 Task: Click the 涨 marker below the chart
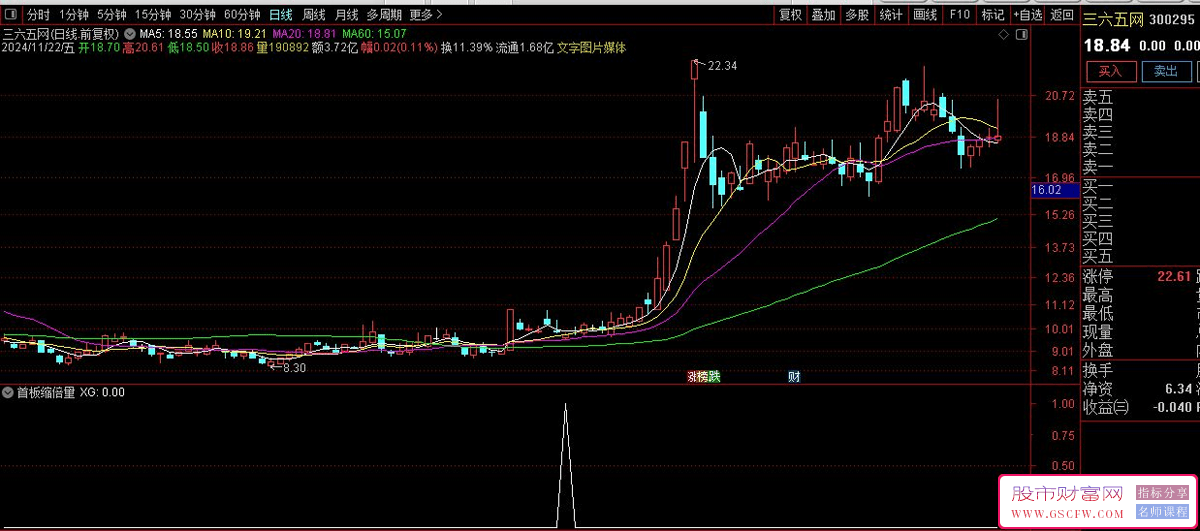coord(691,377)
